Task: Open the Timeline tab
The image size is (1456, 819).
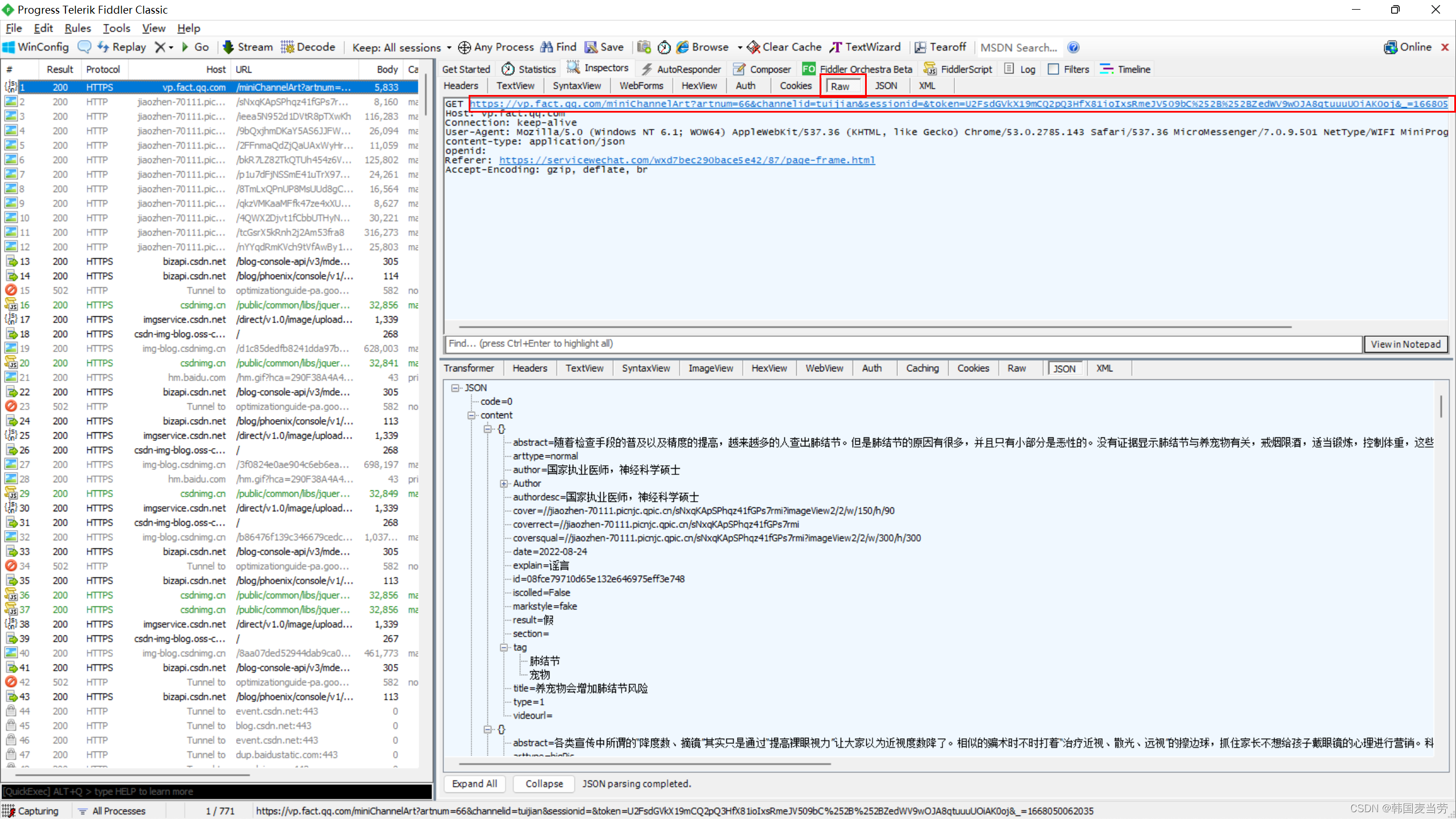Action: [1125, 69]
